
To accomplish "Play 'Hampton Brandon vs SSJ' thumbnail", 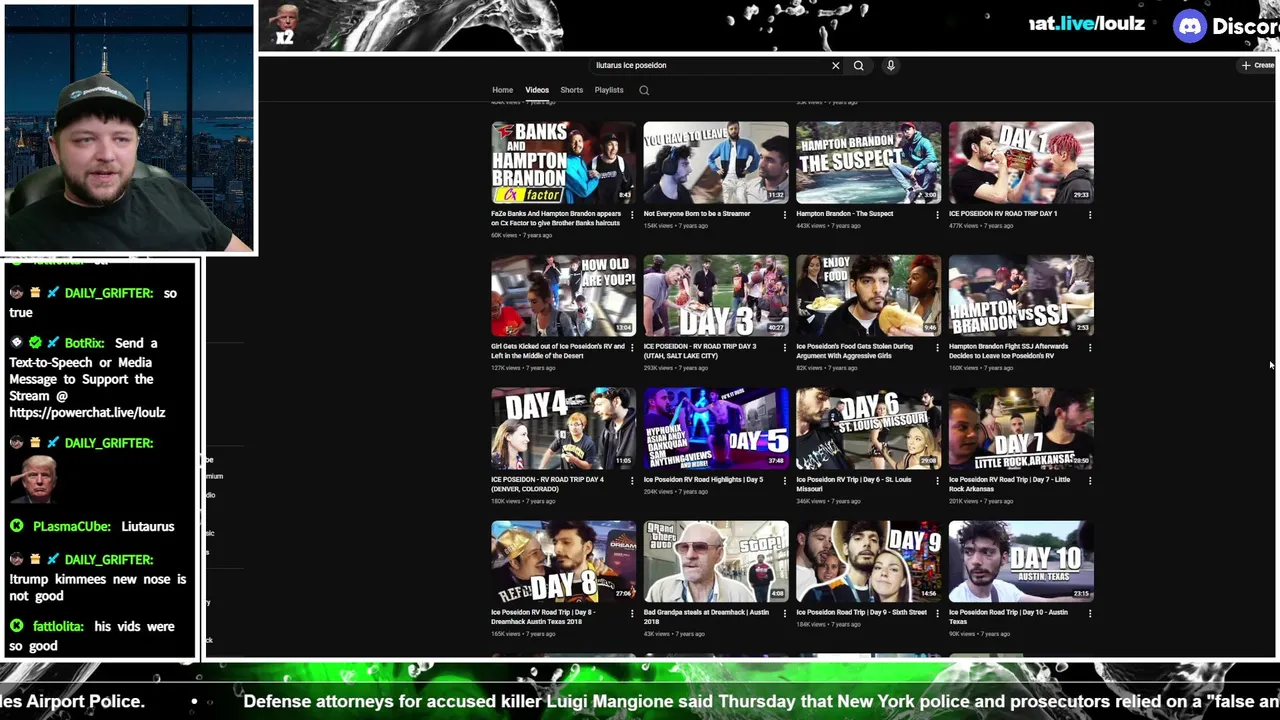I will (1021, 296).
